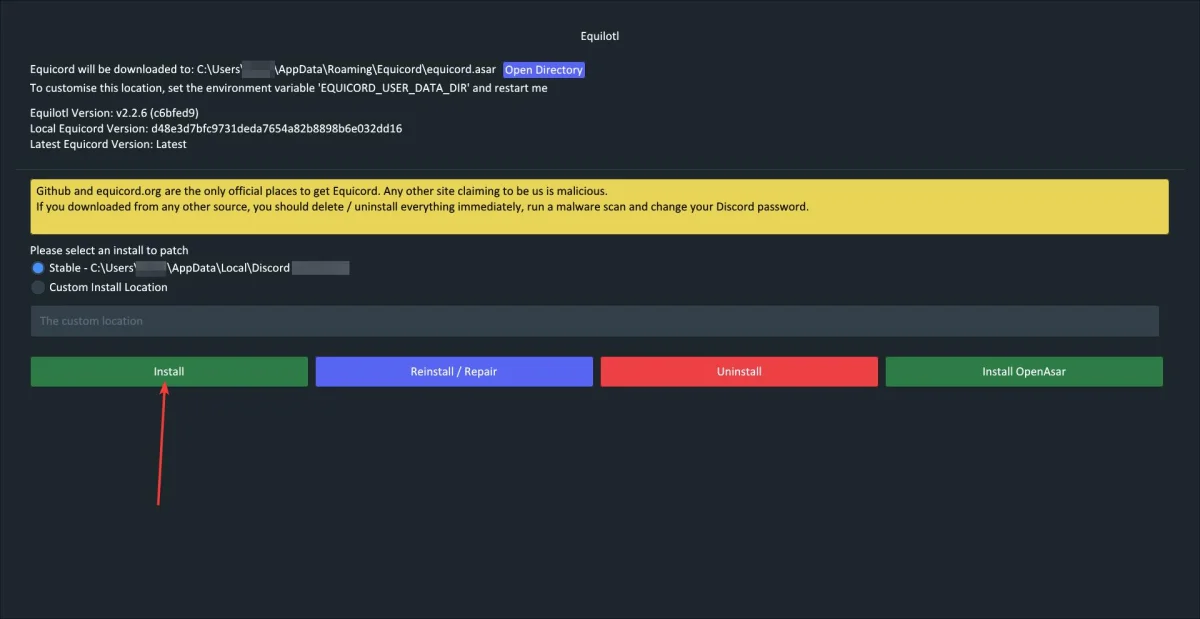Click the Equilotl Version v2.2.6 line
The height and width of the screenshot is (619, 1200).
click(x=114, y=113)
